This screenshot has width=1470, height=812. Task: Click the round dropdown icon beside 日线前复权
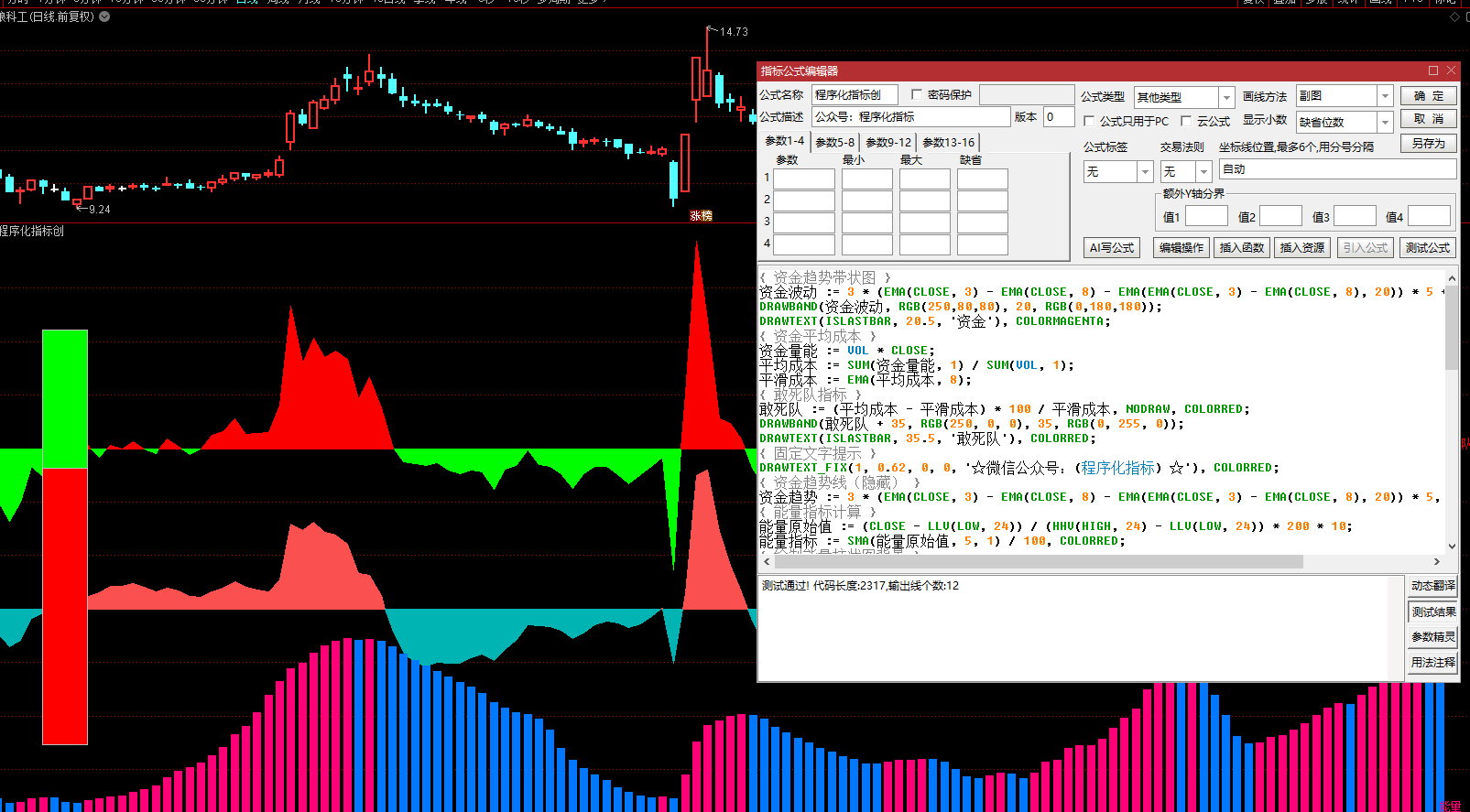(x=104, y=16)
